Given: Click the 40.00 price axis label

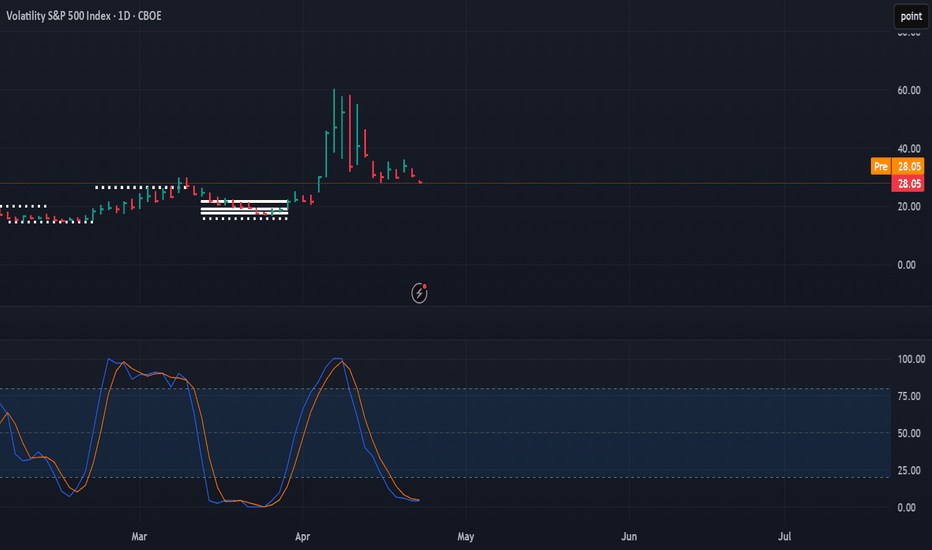Looking at the screenshot, I should click(x=909, y=149).
